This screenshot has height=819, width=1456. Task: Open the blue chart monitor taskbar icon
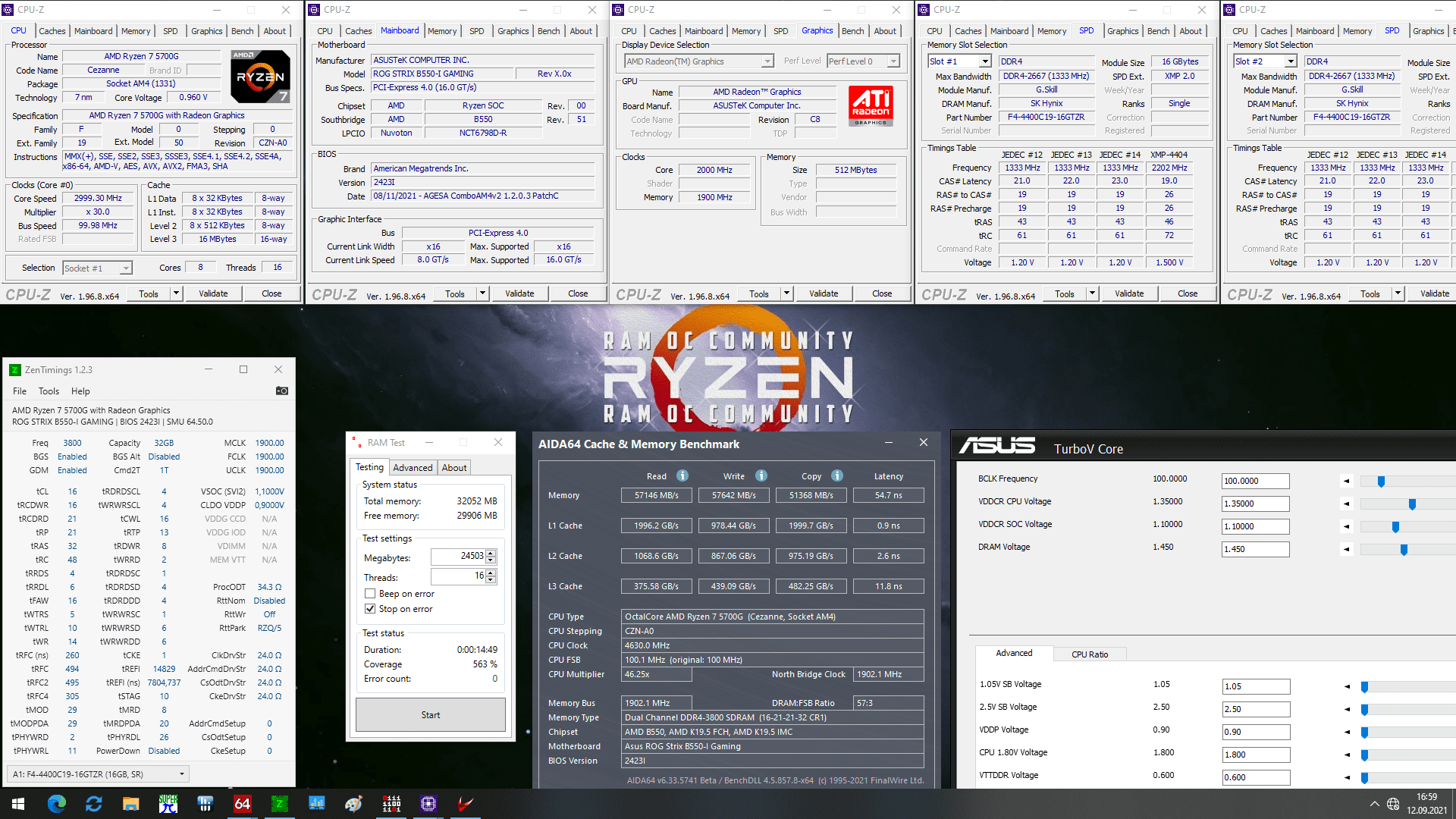click(x=316, y=804)
